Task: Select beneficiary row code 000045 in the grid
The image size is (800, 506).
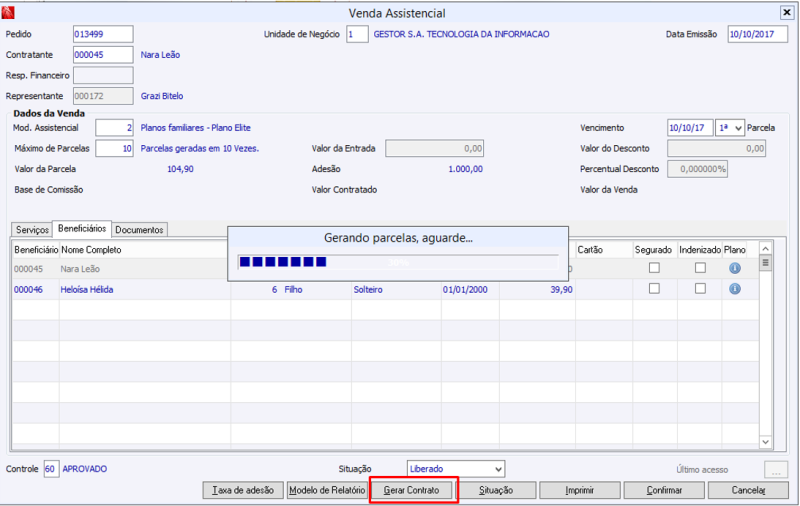Action: click(29, 269)
